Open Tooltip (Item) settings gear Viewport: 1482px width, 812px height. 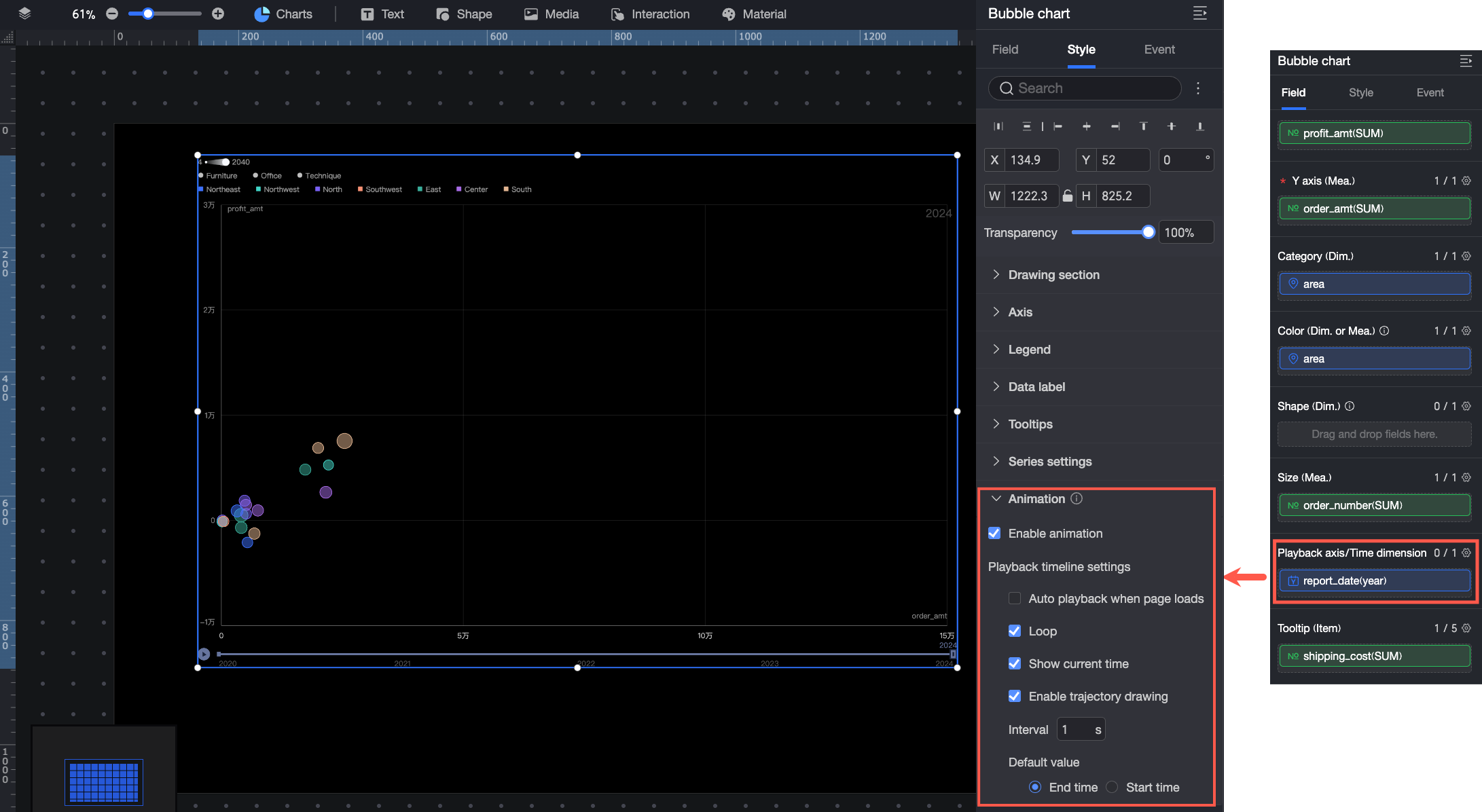1466,628
